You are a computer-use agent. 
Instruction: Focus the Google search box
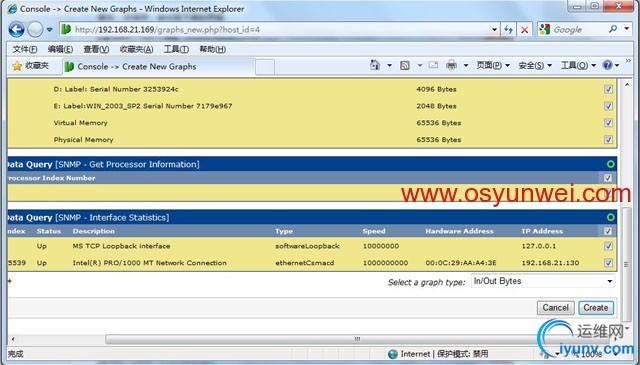pos(580,29)
